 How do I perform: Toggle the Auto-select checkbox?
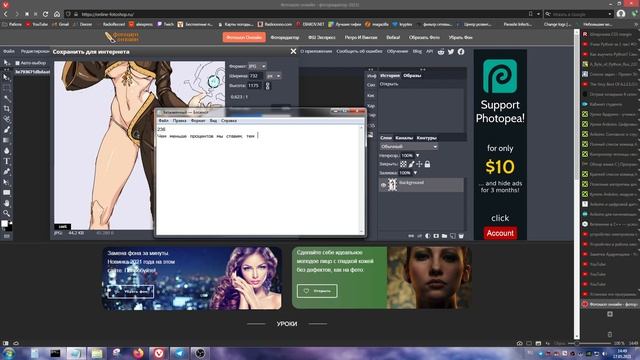(x=18, y=63)
